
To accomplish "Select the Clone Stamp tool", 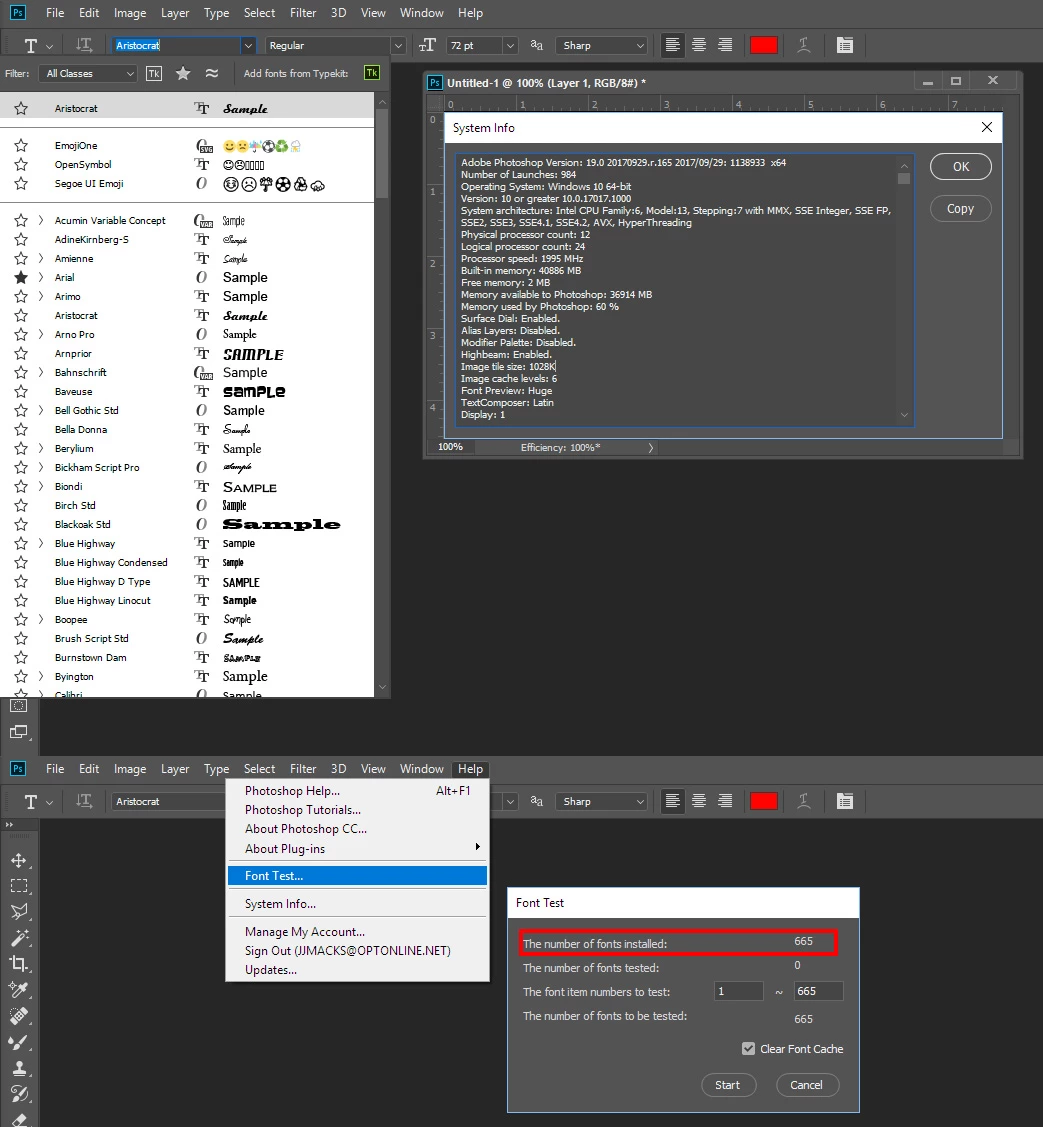I will [x=19, y=1068].
